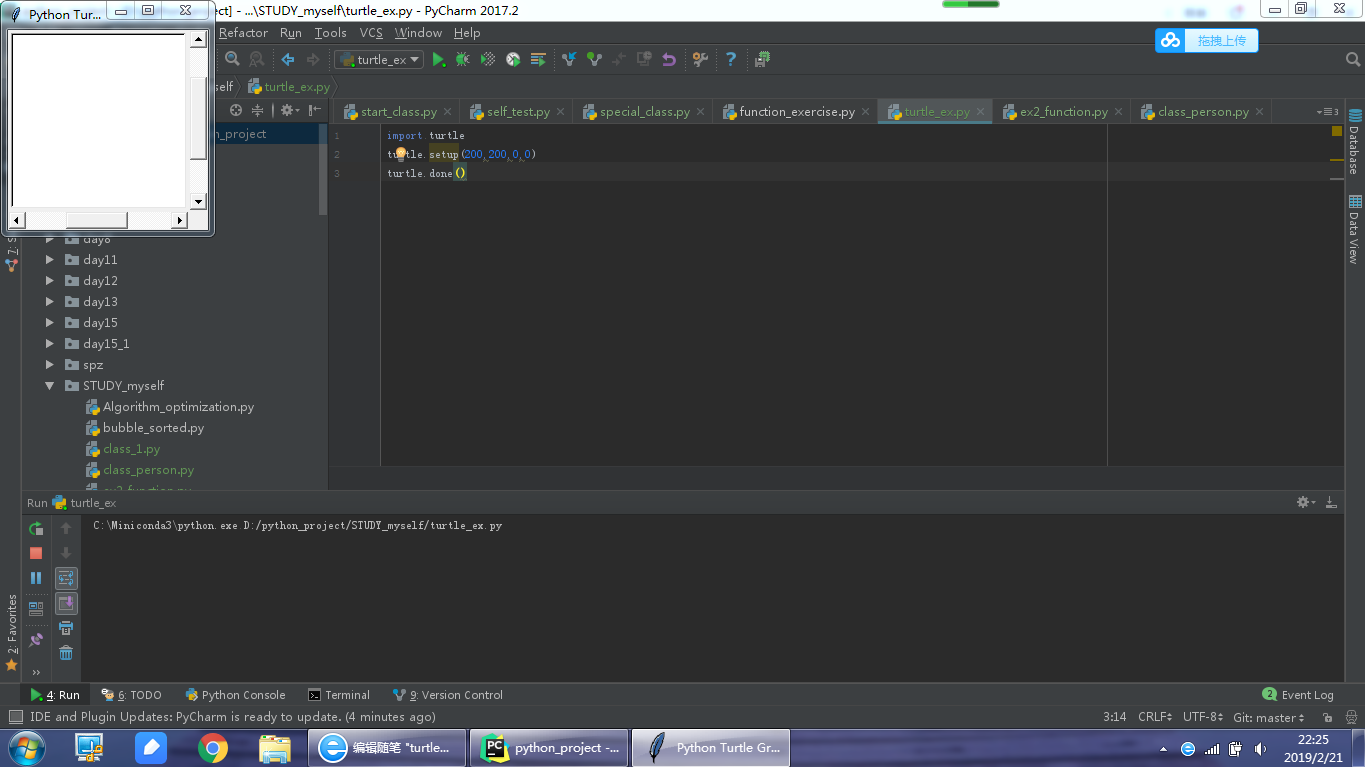Expand the day13 folder
Viewport: 1365px width, 767px height.
[x=50, y=302]
